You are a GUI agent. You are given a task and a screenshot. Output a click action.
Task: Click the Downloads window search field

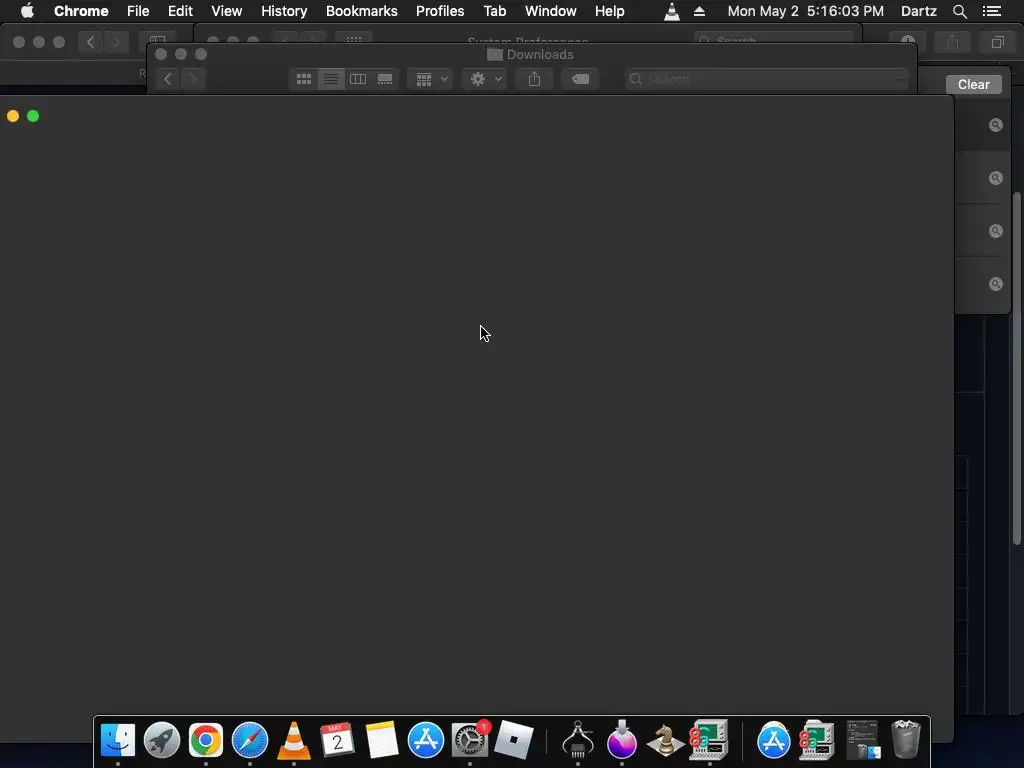point(767,79)
